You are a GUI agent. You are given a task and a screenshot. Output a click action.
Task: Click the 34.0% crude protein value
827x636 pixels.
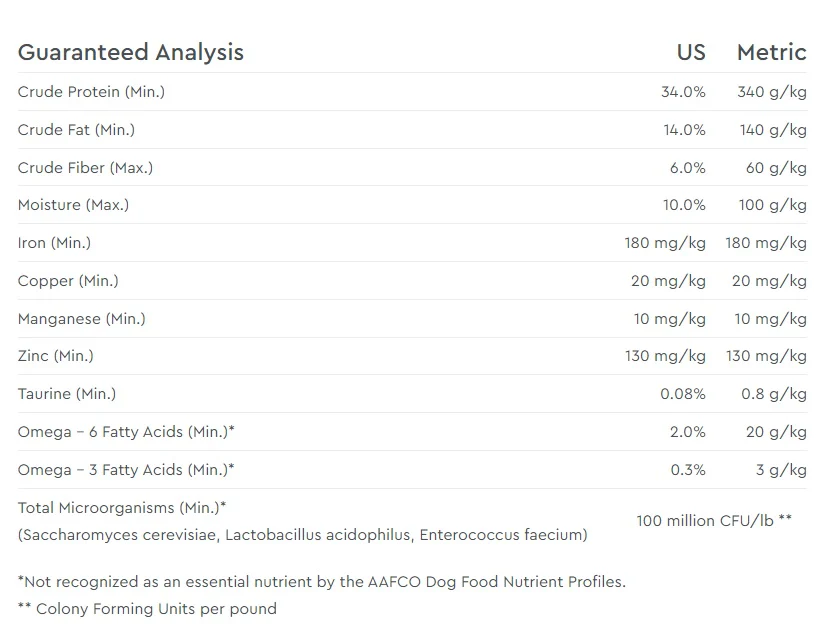(683, 92)
